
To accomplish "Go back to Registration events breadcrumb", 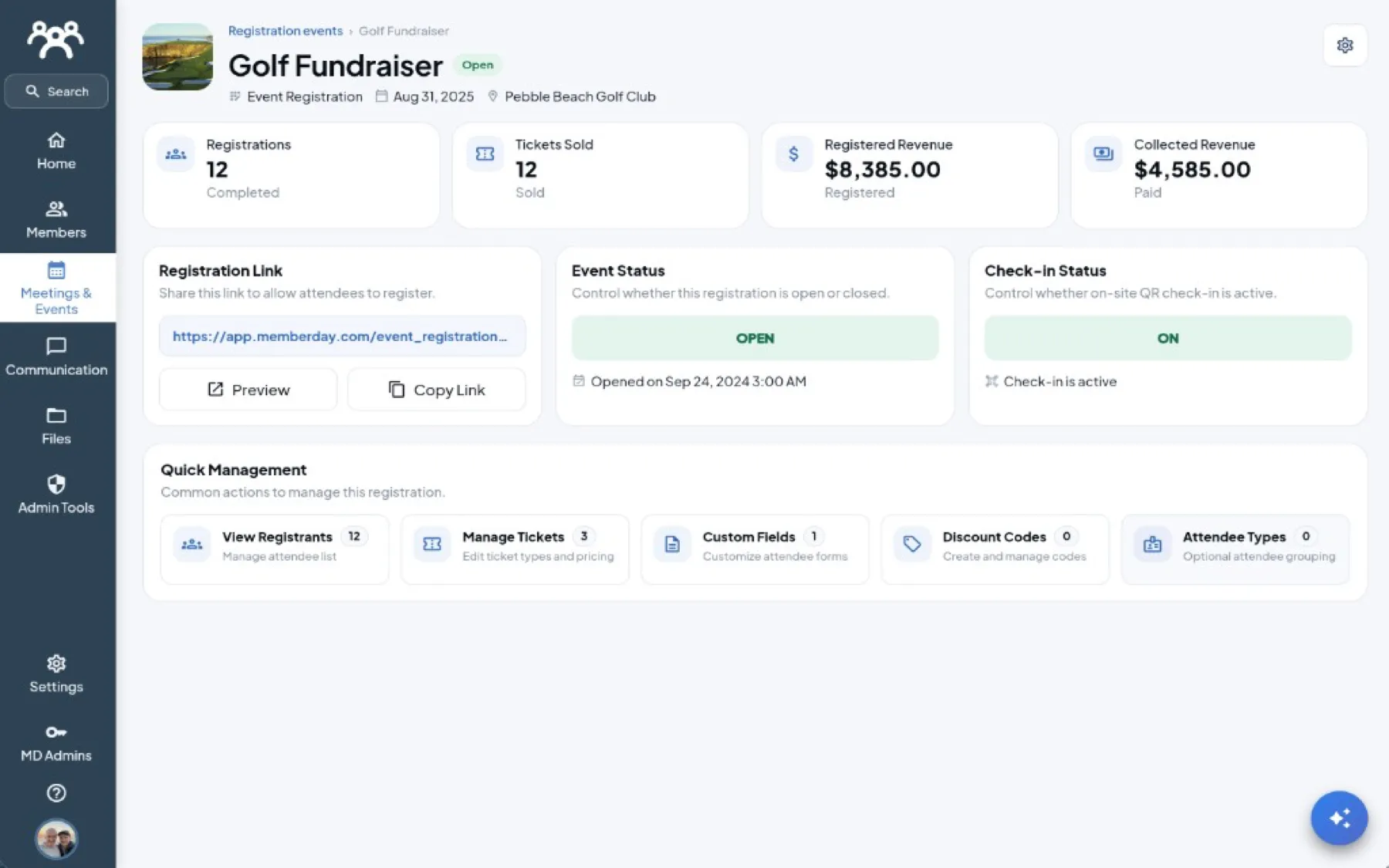I will tap(286, 31).
